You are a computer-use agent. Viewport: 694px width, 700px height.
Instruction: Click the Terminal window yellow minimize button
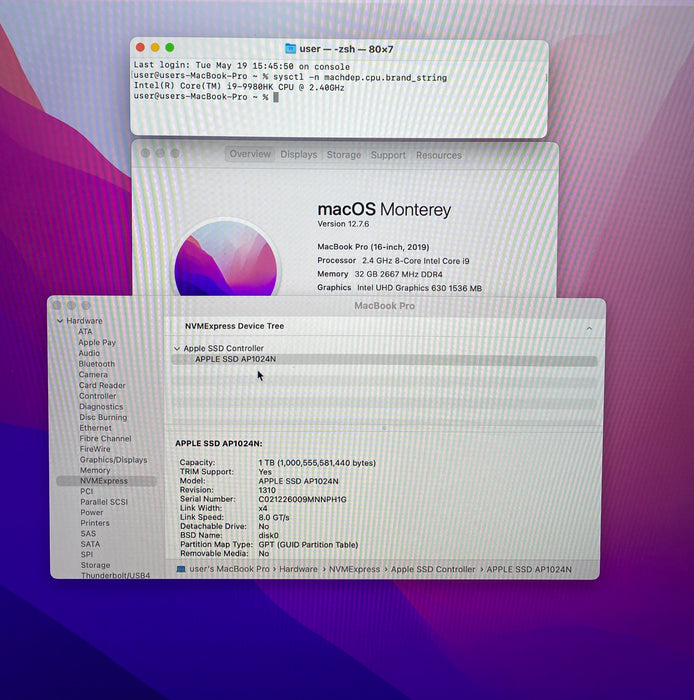click(155, 47)
